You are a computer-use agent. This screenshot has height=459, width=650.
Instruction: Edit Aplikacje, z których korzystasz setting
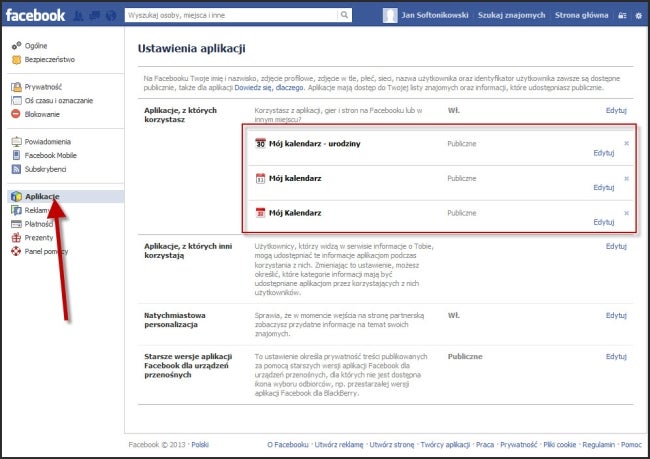[616, 110]
